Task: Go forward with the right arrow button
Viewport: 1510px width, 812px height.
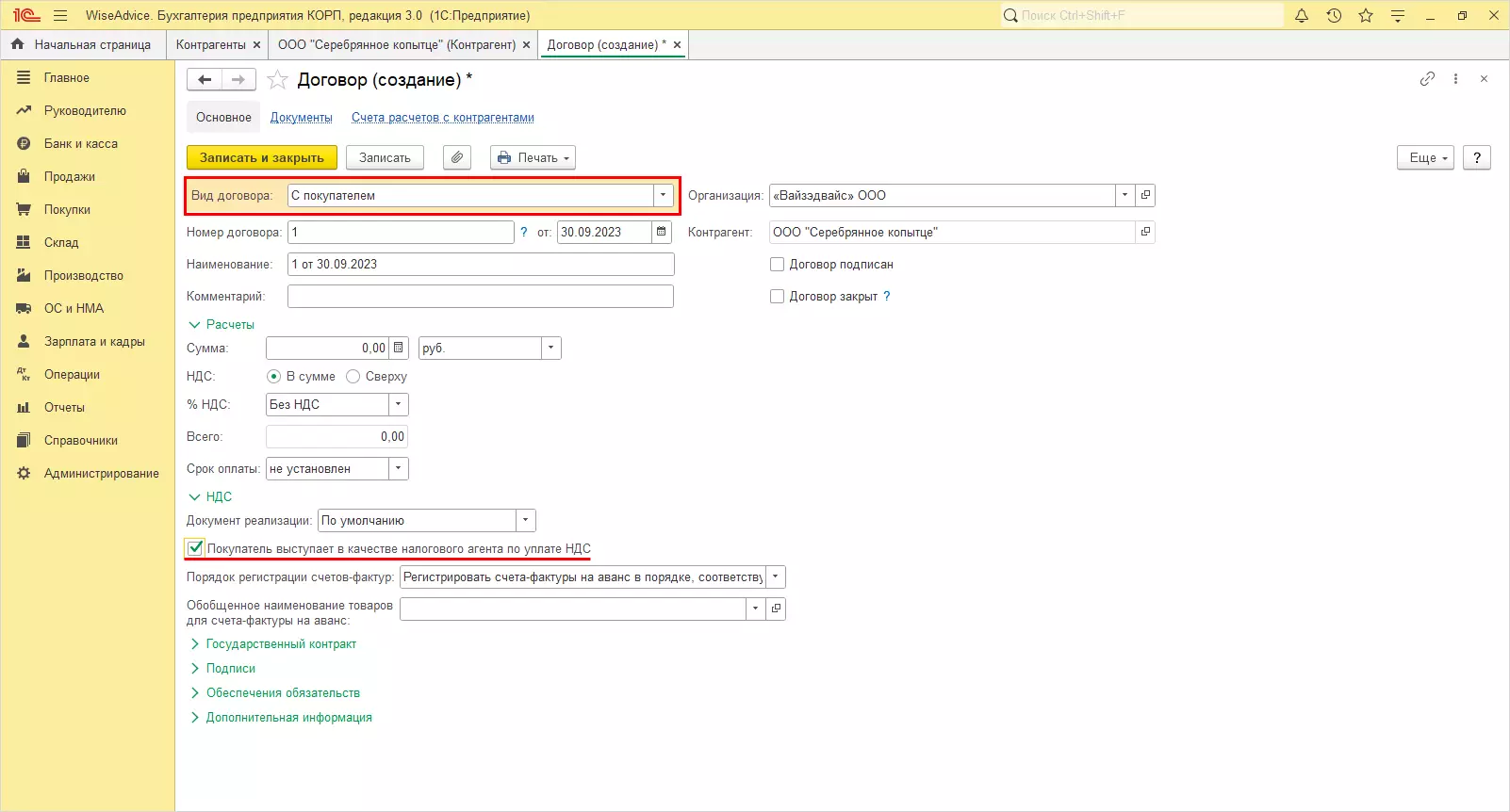Action: [x=238, y=80]
